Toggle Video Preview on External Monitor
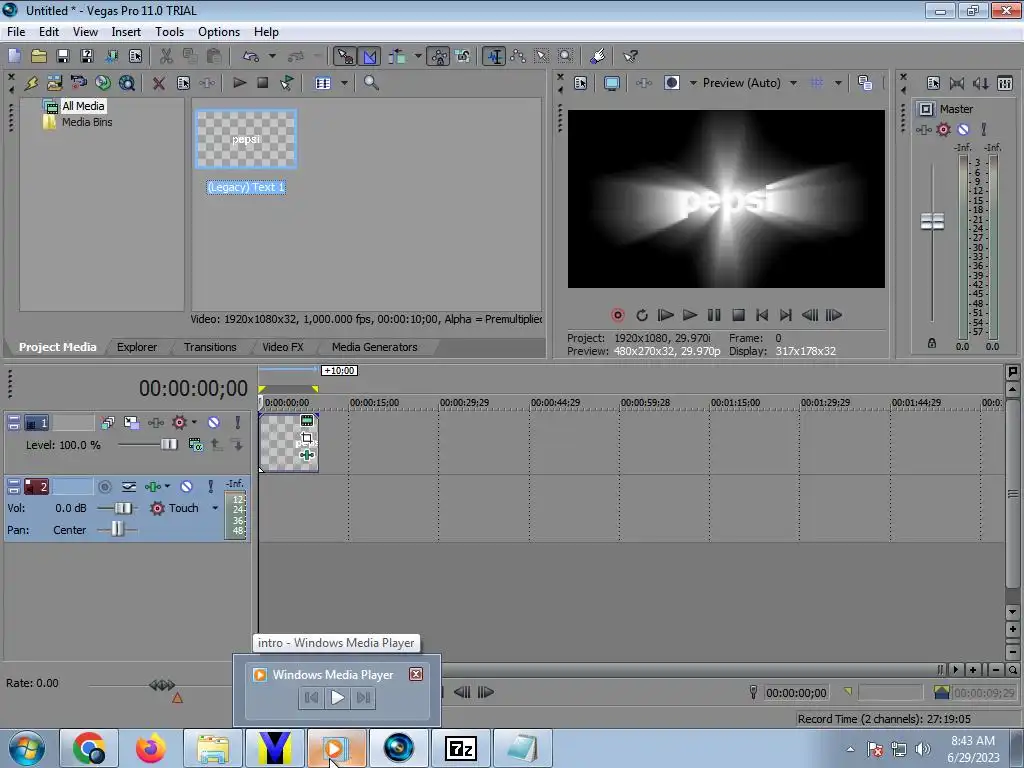The height and width of the screenshot is (768, 1024). pos(612,83)
